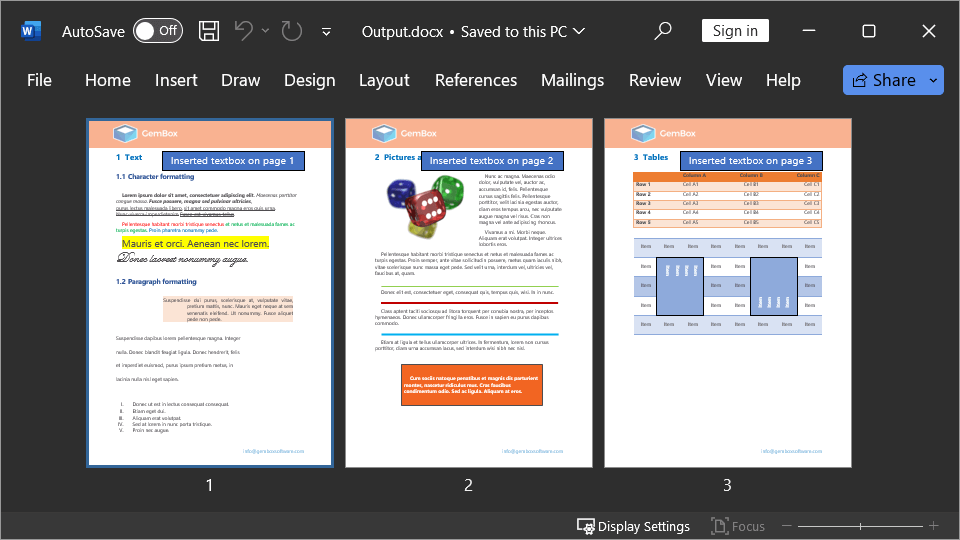Click the Undo arrow icon

(243, 31)
